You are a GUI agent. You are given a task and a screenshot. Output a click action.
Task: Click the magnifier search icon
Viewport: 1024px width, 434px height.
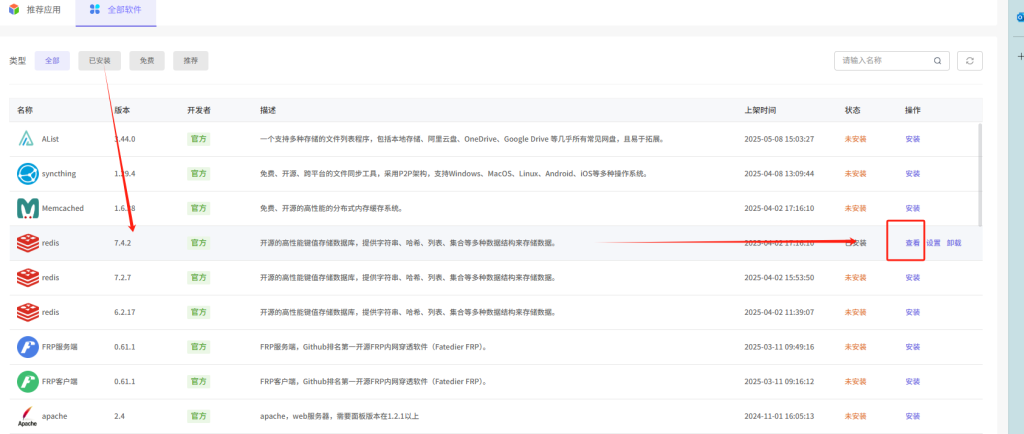tap(938, 61)
